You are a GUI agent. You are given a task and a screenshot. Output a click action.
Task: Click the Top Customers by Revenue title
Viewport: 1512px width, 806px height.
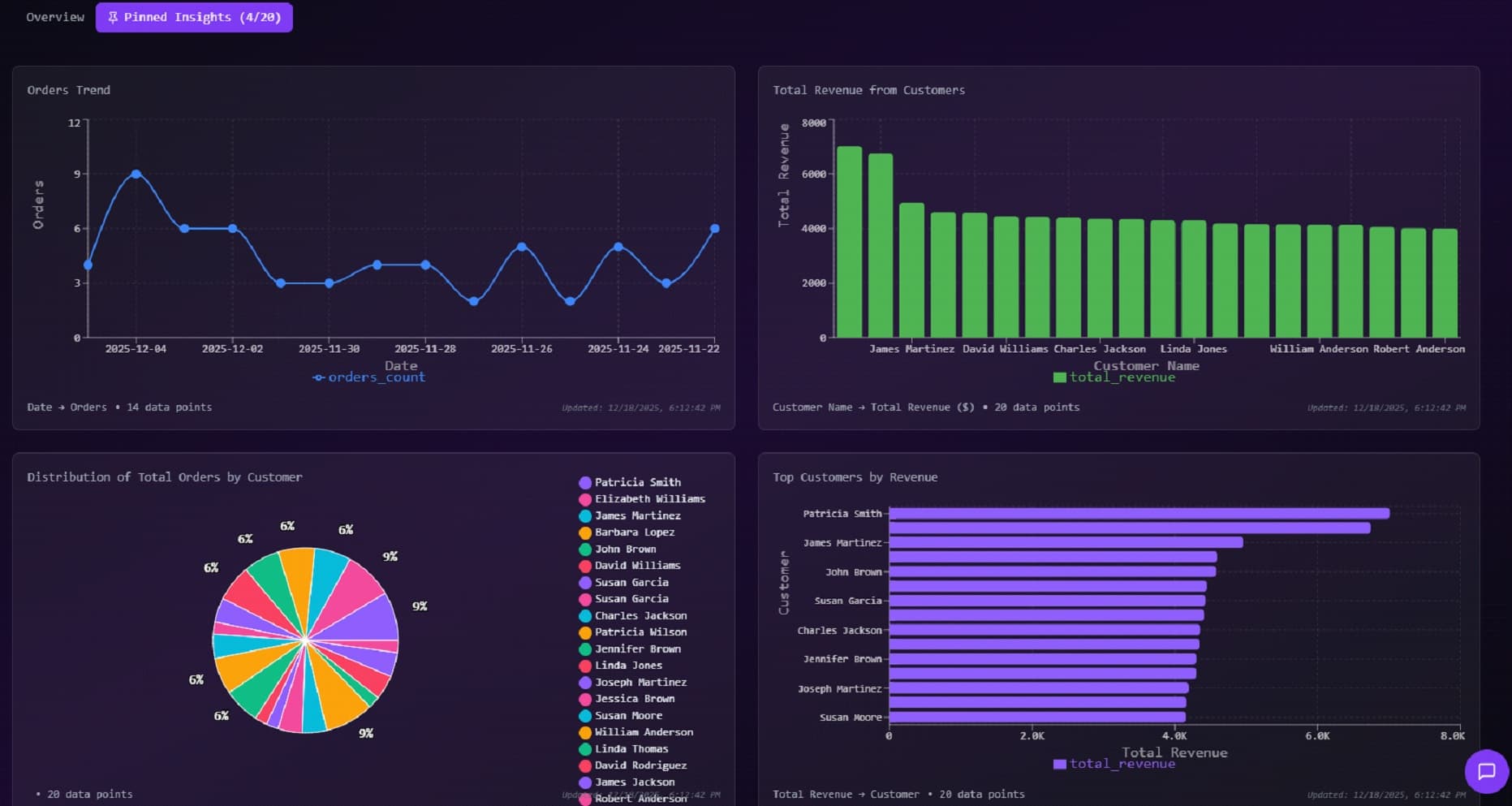point(855,477)
